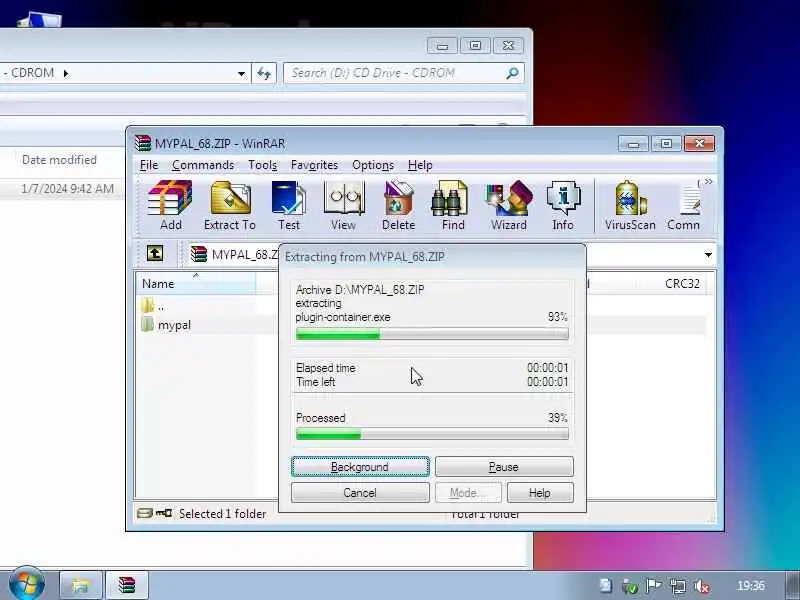
Task: Refresh the Explorer address bar
Action: pos(264,73)
